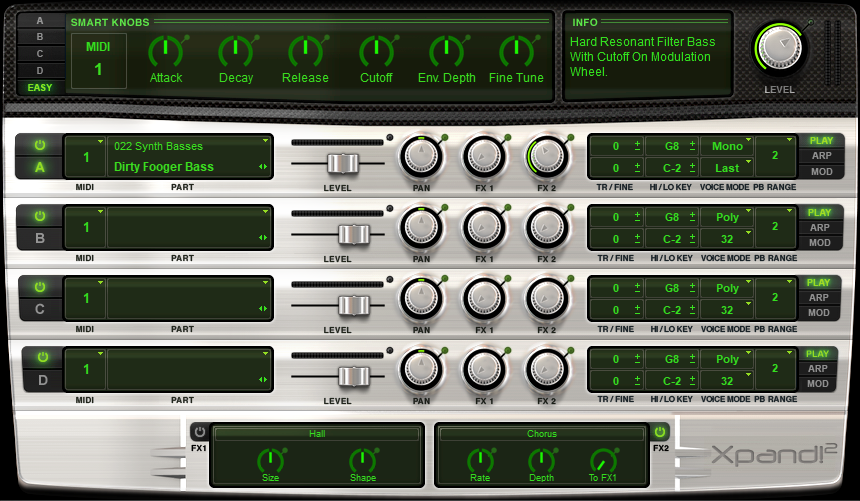Click the Cutoff smart knob
The image size is (860, 501).
point(376,53)
